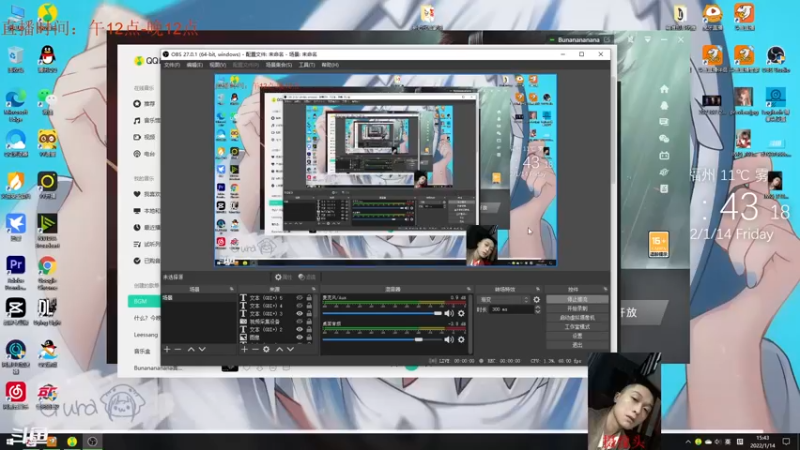
Task: Open source properties gear in Sources panel
Action: click(x=266, y=349)
